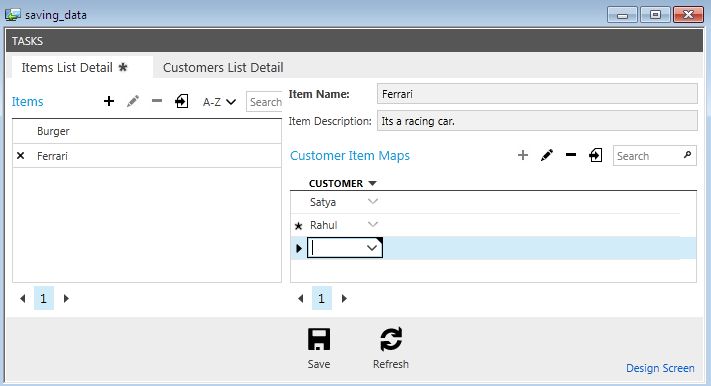Export Customer Item Maps to file
The height and width of the screenshot is (386, 711).
click(595, 155)
